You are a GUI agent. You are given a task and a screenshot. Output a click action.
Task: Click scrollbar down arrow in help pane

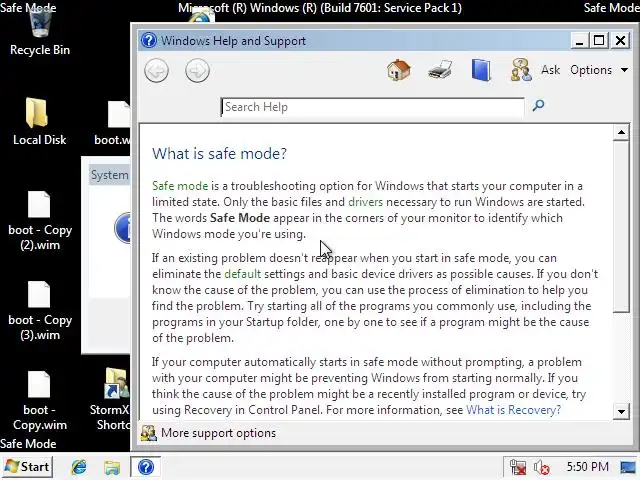(x=621, y=411)
